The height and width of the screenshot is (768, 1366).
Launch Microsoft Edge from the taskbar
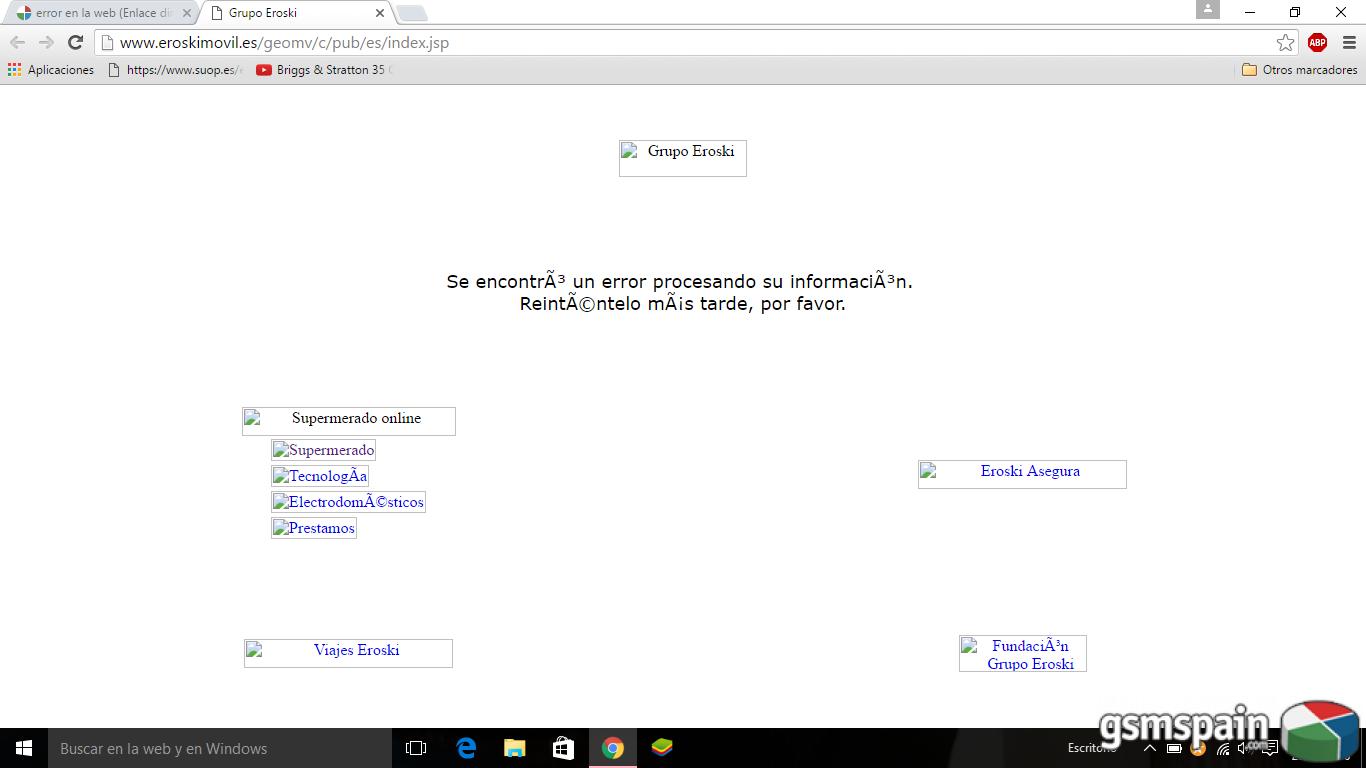point(466,748)
